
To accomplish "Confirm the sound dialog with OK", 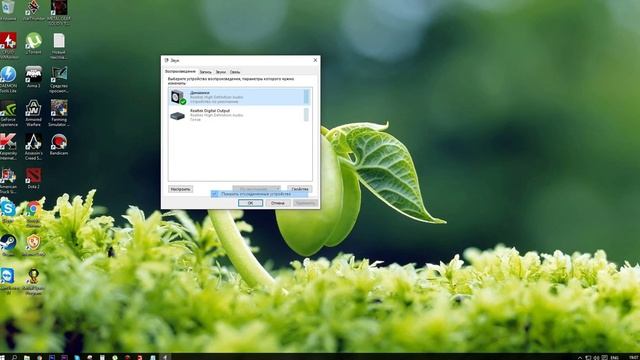I will (250, 203).
